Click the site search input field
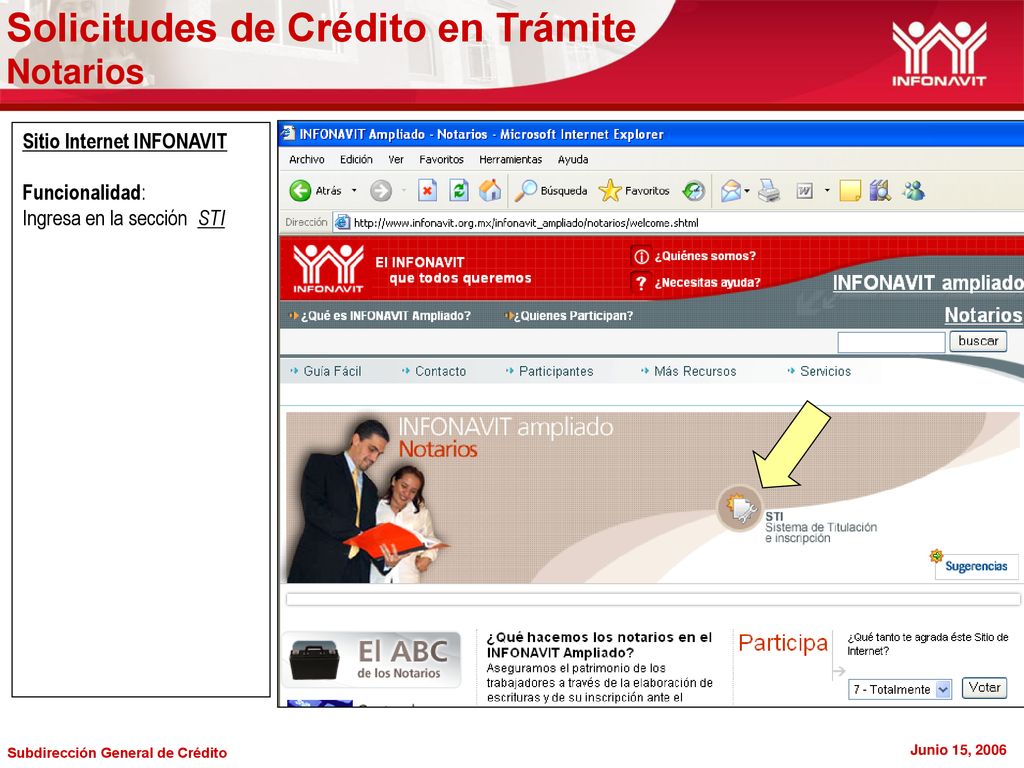 click(891, 342)
